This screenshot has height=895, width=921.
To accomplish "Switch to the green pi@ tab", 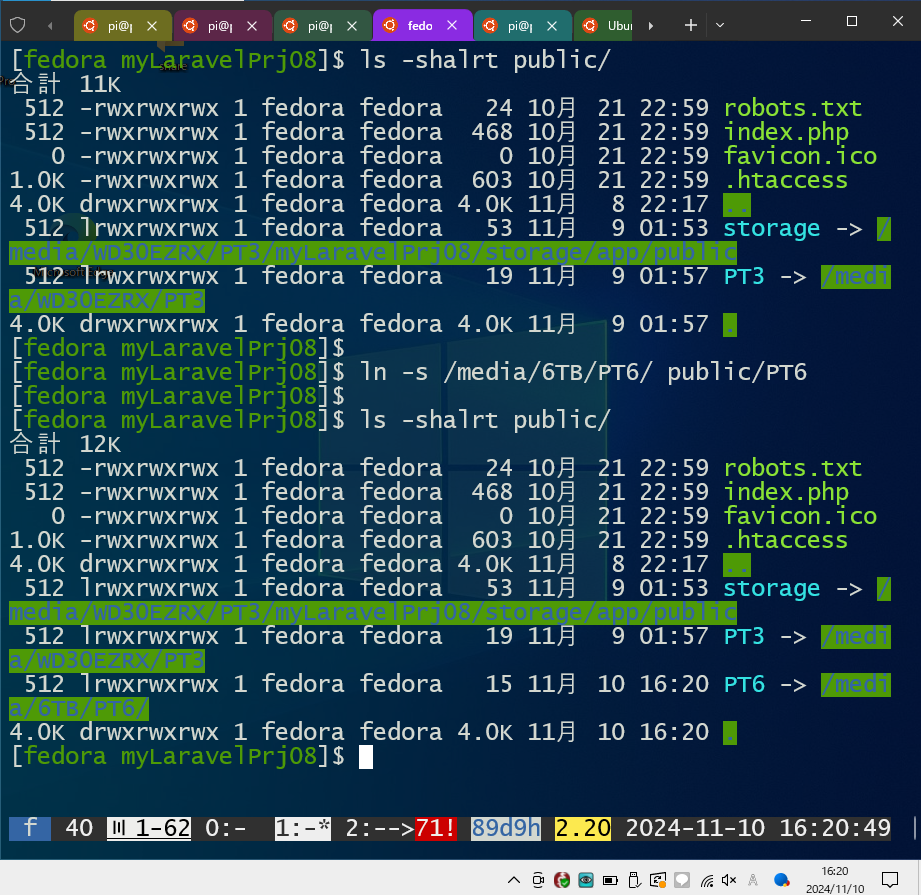I will pos(320,26).
